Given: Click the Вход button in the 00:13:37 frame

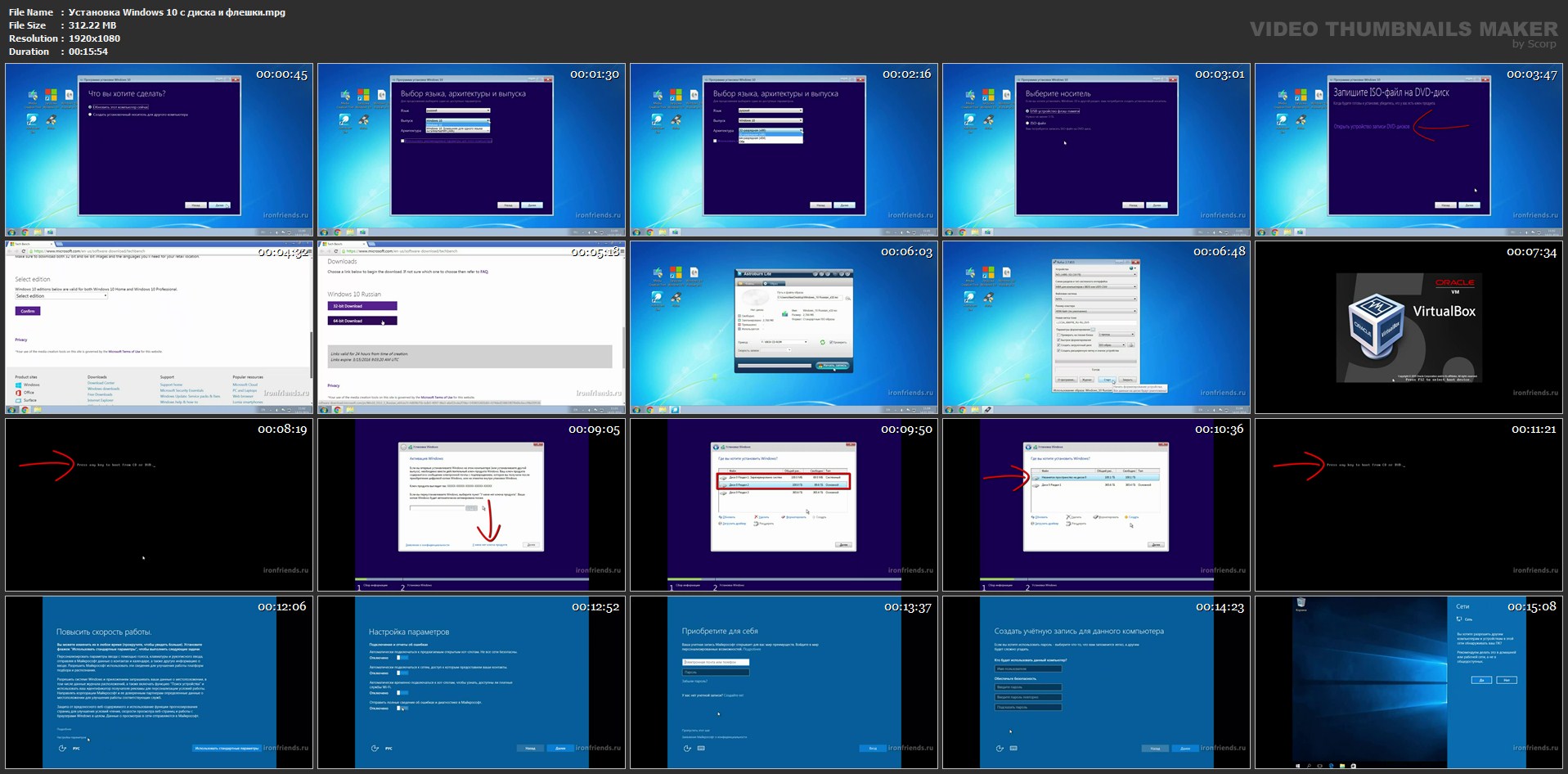Looking at the screenshot, I should click(873, 748).
